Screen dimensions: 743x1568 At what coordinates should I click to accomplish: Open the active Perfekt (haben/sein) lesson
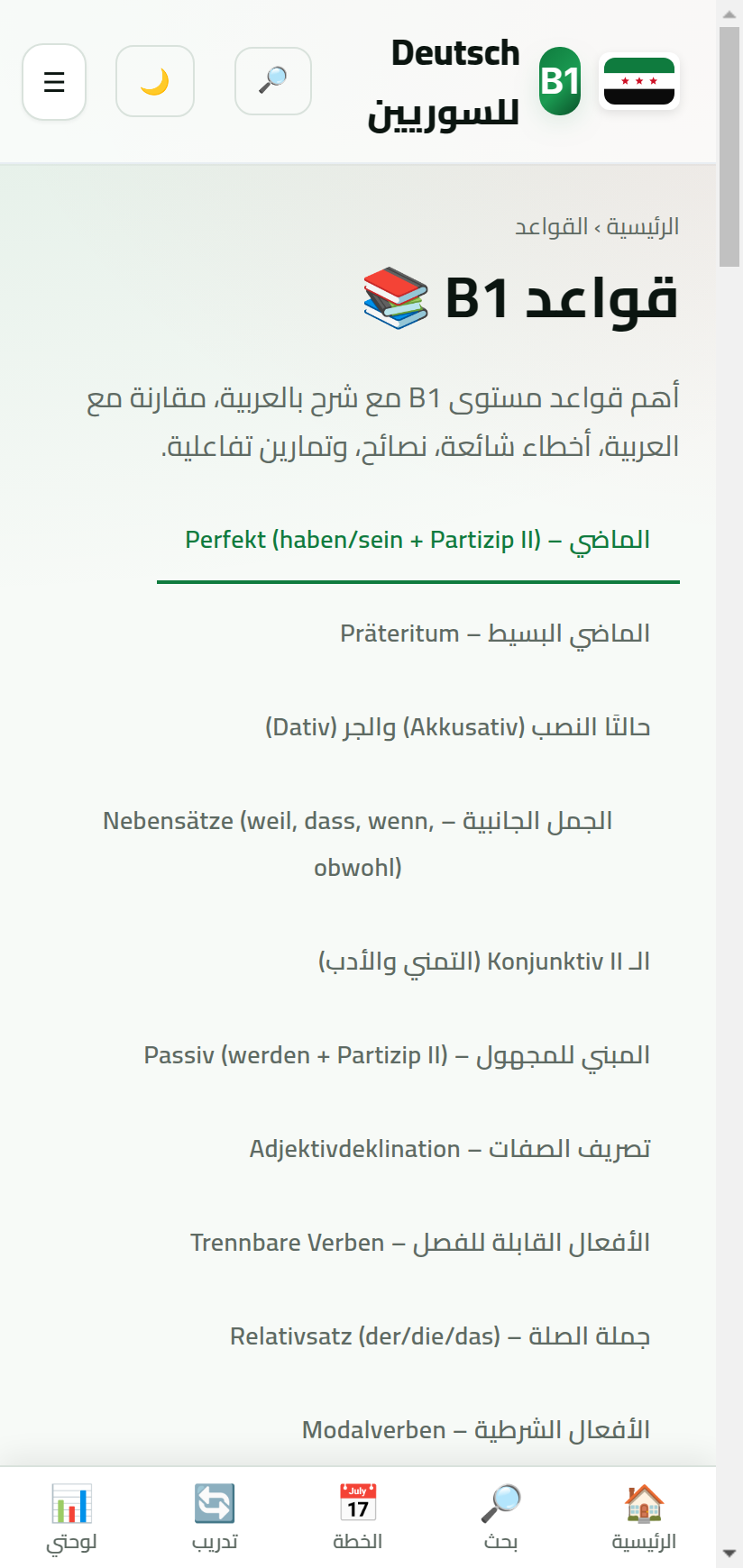coord(417,539)
